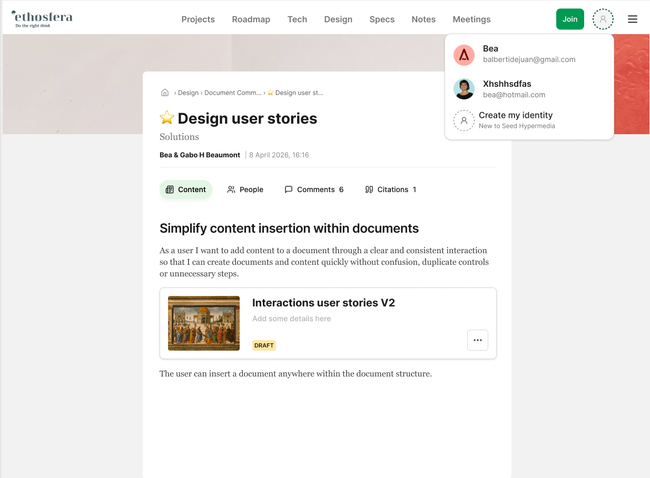The height and width of the screenshot is (478, 650).
Task: Select the Content tab
Action: 186,189
